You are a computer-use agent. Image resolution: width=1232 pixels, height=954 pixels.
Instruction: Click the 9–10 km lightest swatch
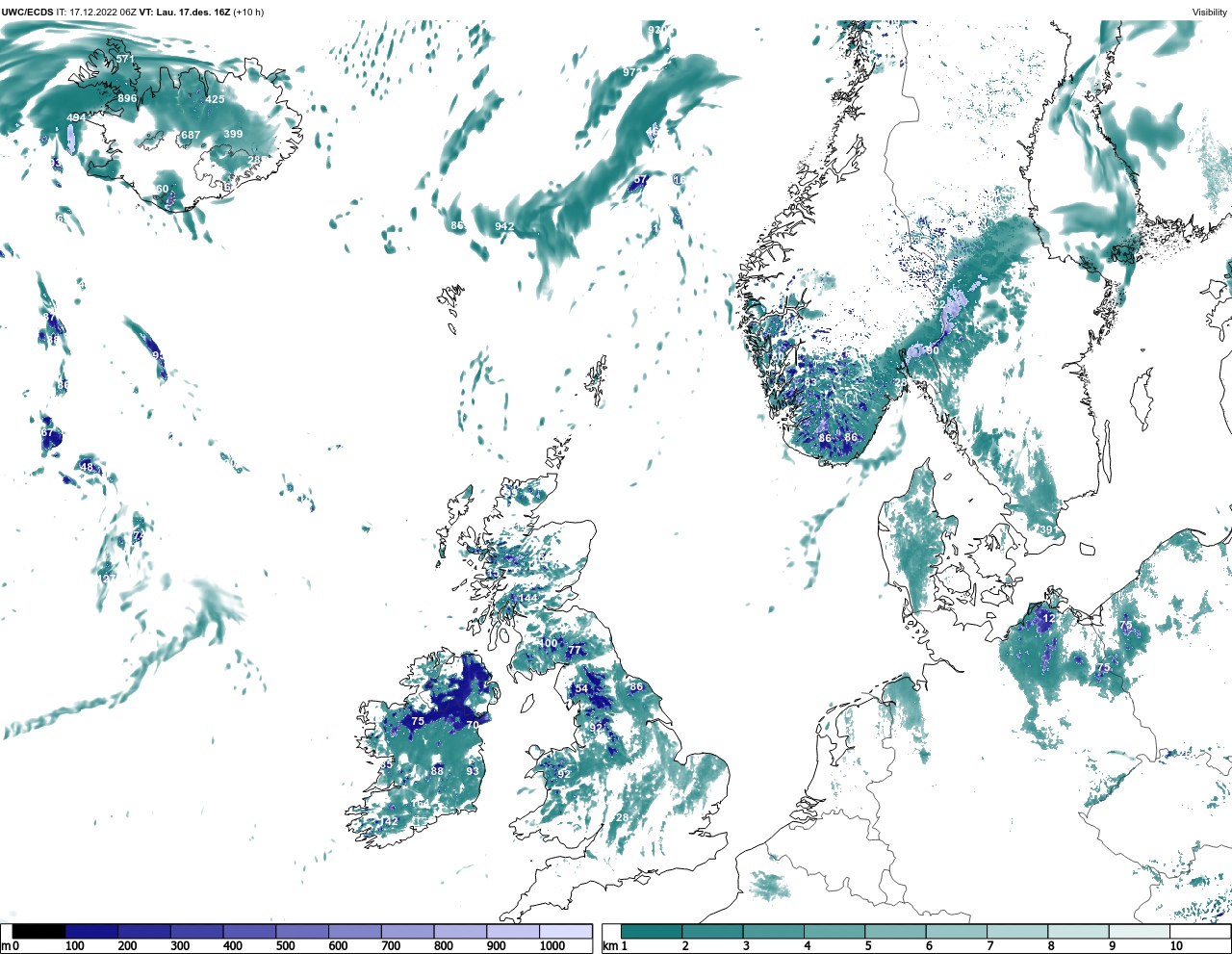[1139, 932]
